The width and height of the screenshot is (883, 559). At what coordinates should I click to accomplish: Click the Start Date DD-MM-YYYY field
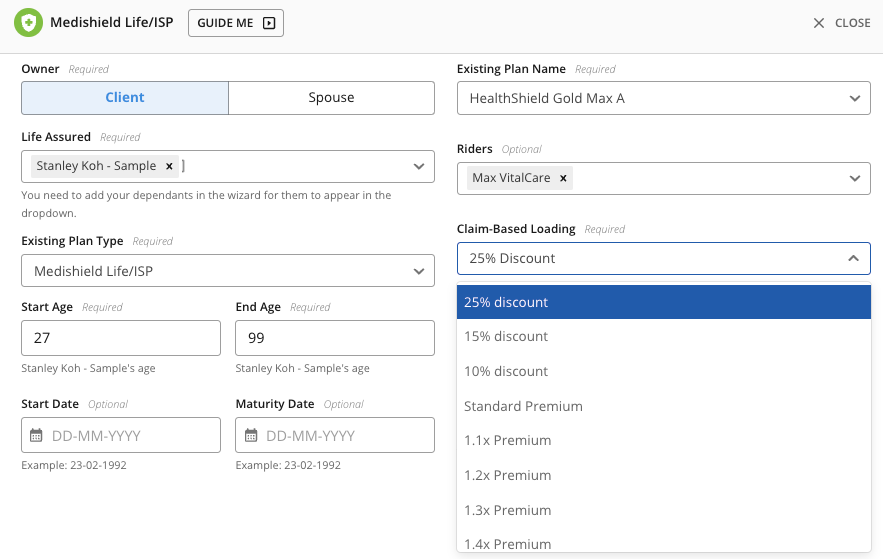pos(121,435)
